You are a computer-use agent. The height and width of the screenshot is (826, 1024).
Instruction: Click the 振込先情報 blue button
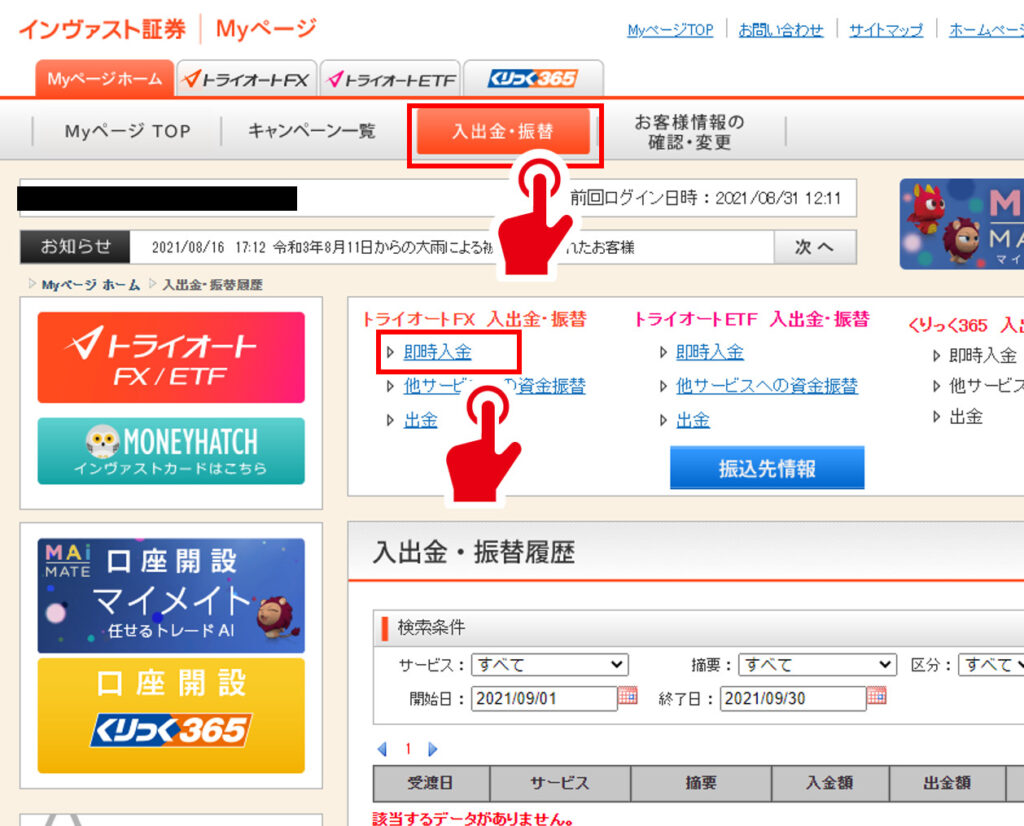click(767, 468)
